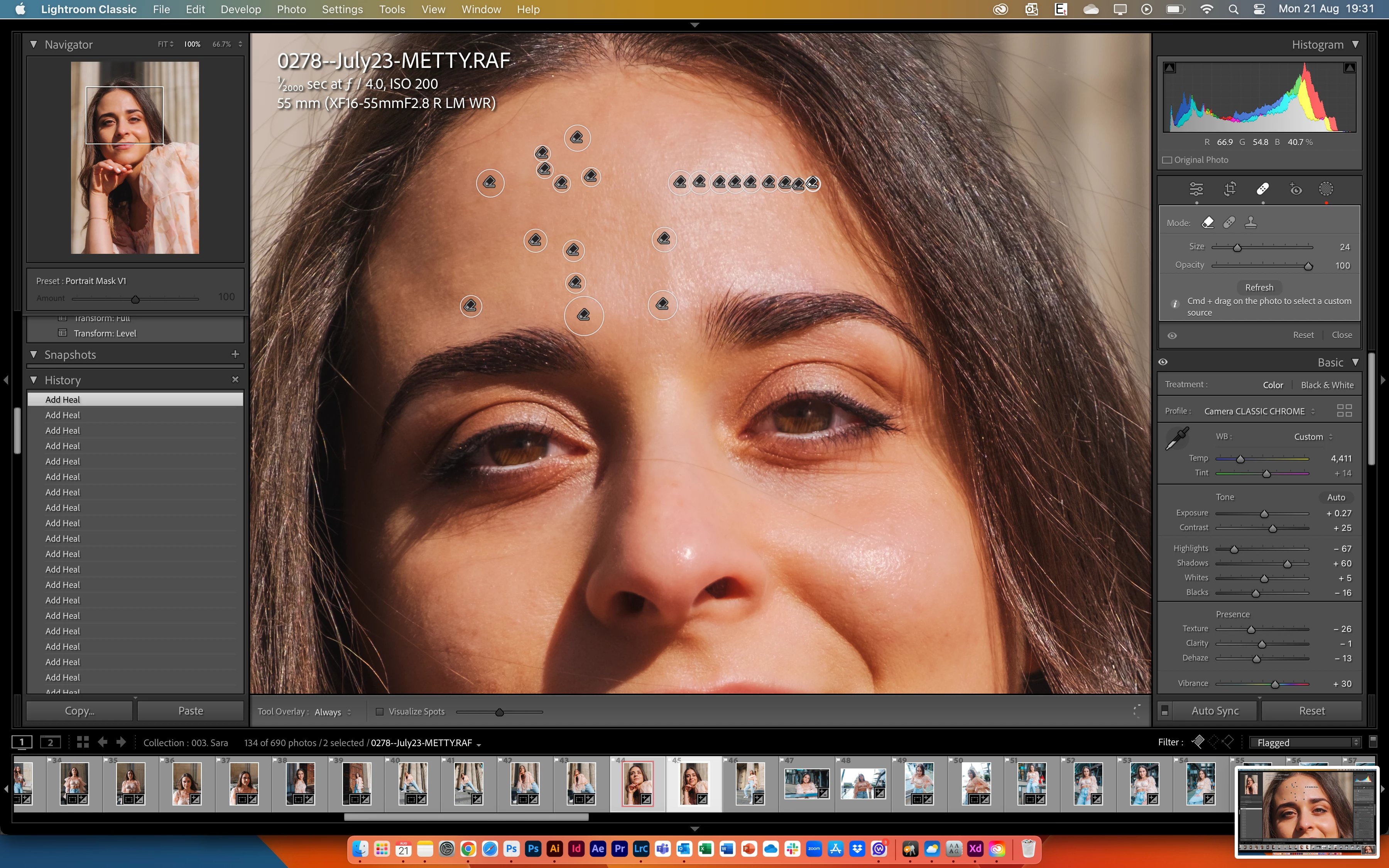This screenshot has width=1389, height=868.
Task: Open the Develop menu
Action: pos(240,9)
